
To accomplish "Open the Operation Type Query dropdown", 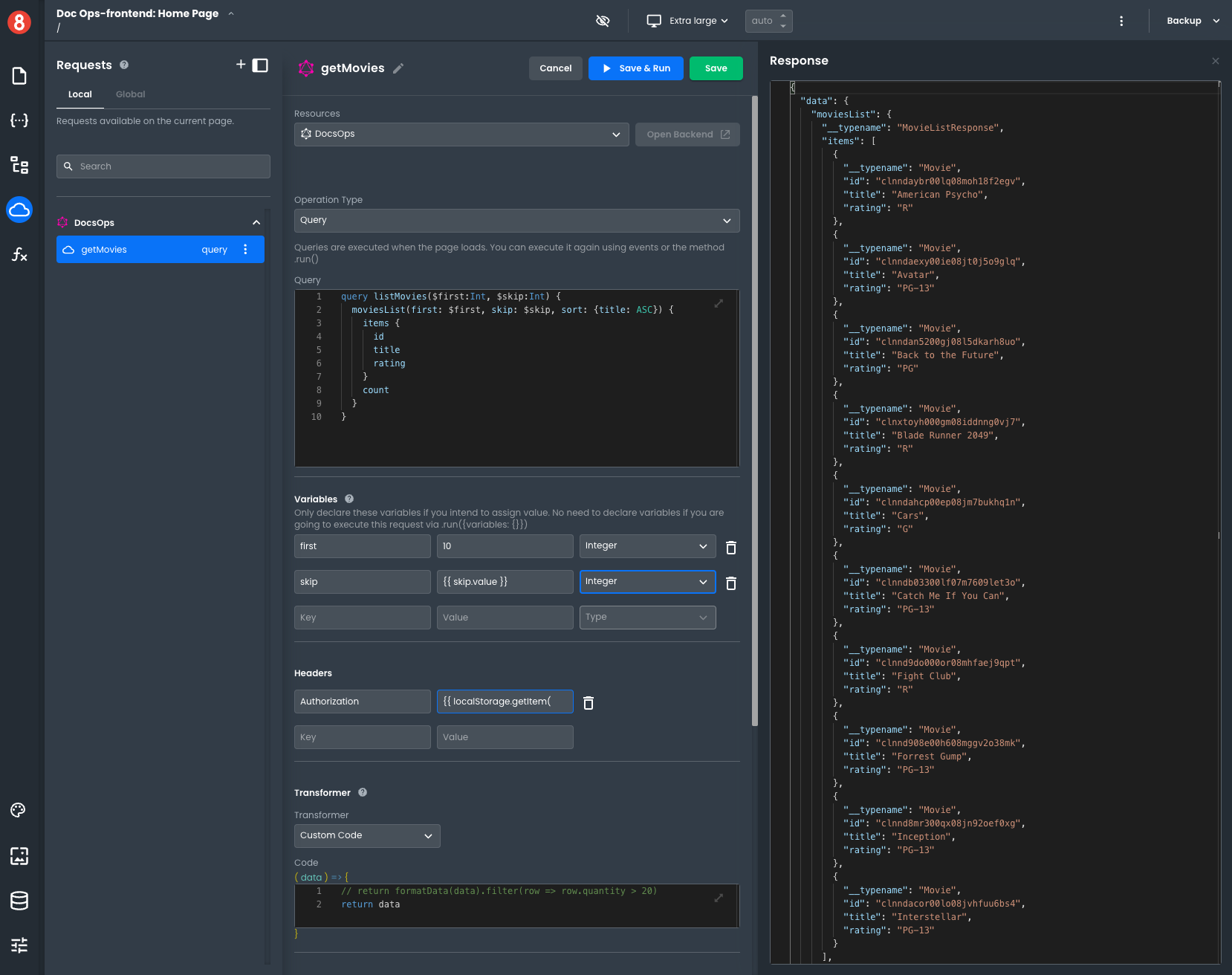I will pos(516,221).
